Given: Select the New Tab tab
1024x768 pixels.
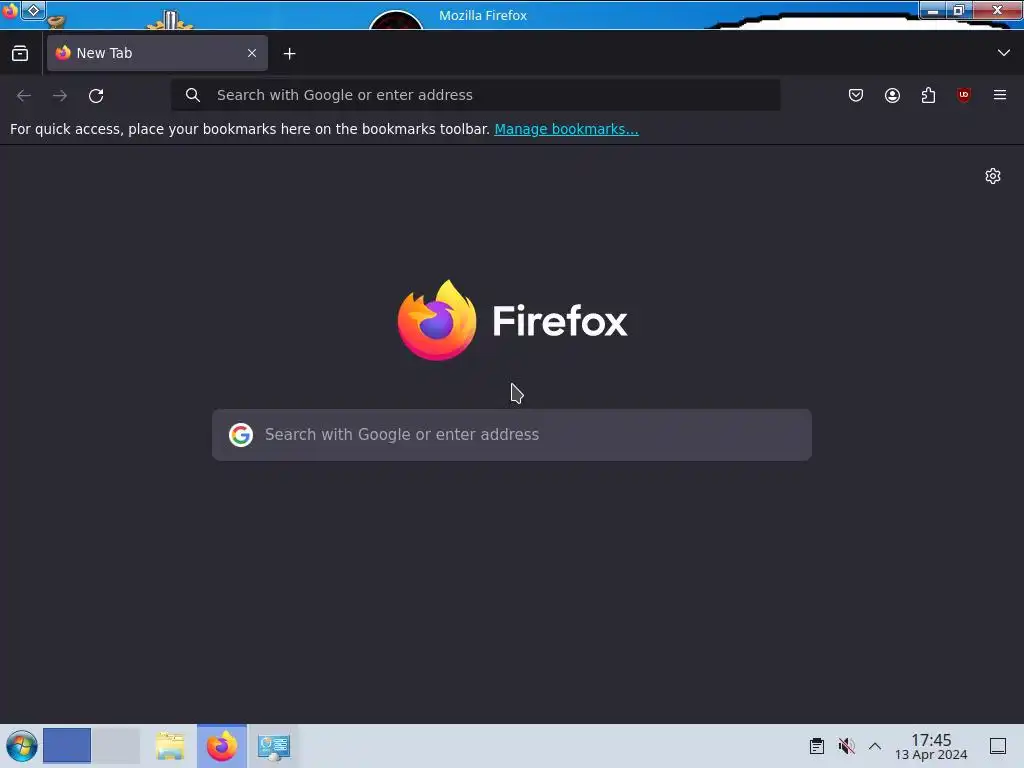Looking at the screenshot, I should (x=157, y=53).
